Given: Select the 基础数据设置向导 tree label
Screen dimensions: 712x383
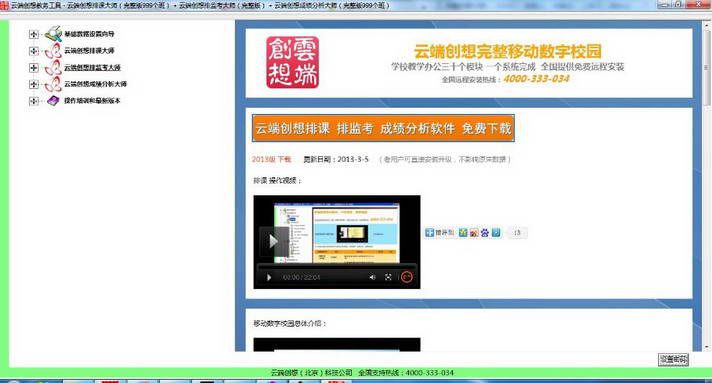Looking at the screenshot, I should click(x=89, y=34).
